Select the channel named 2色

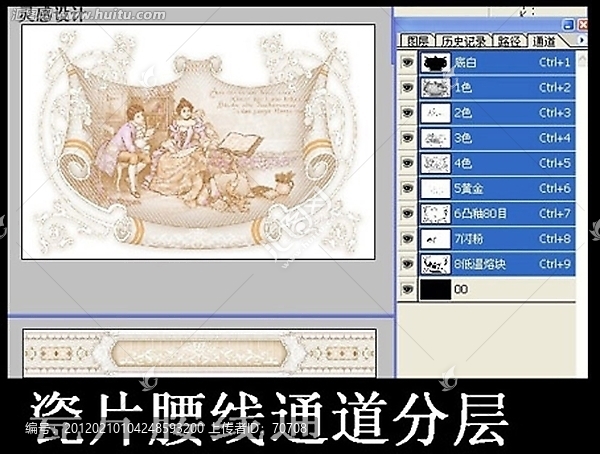pos(463,113)
